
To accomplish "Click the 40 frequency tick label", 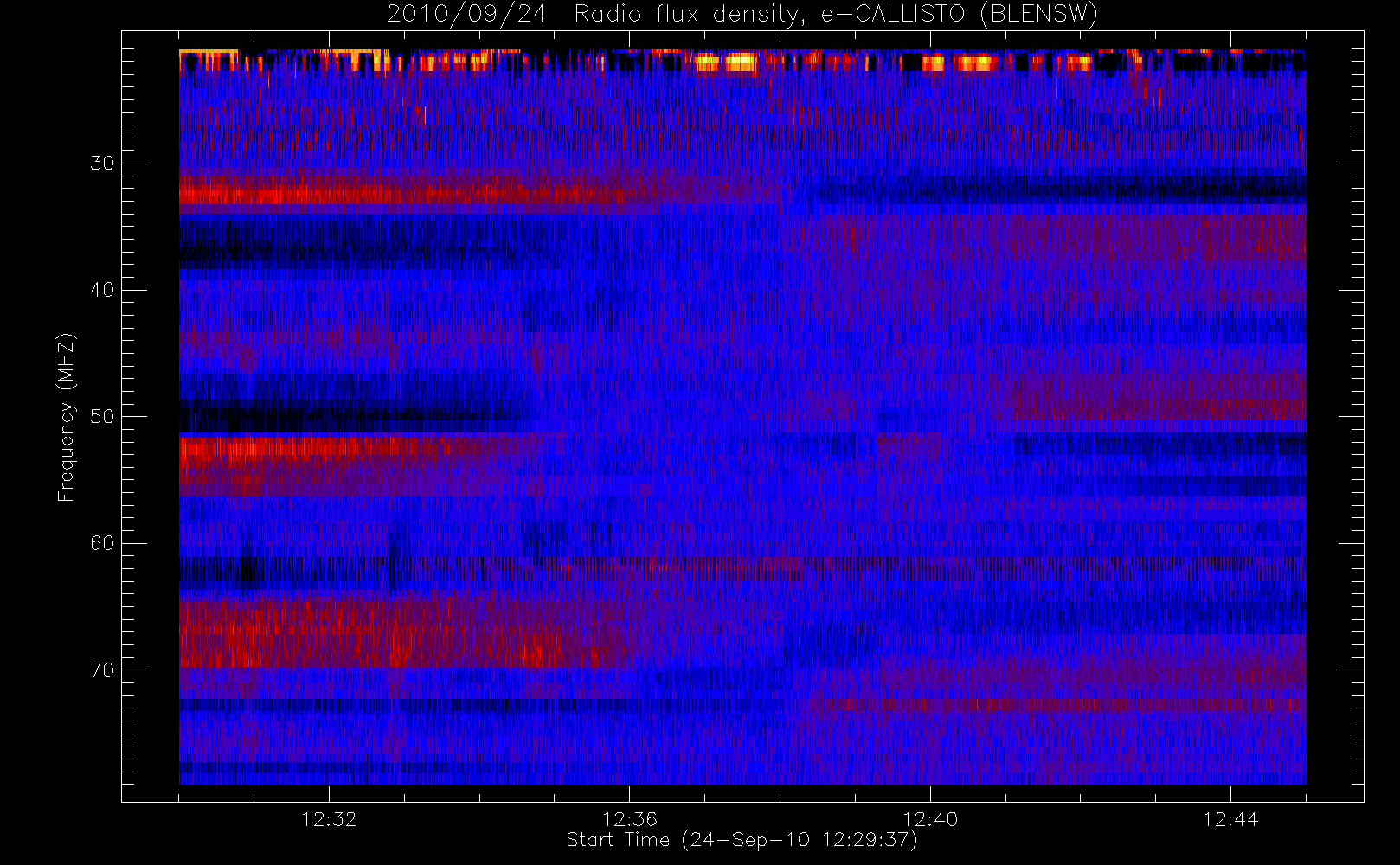I will (x=102, y=290).
